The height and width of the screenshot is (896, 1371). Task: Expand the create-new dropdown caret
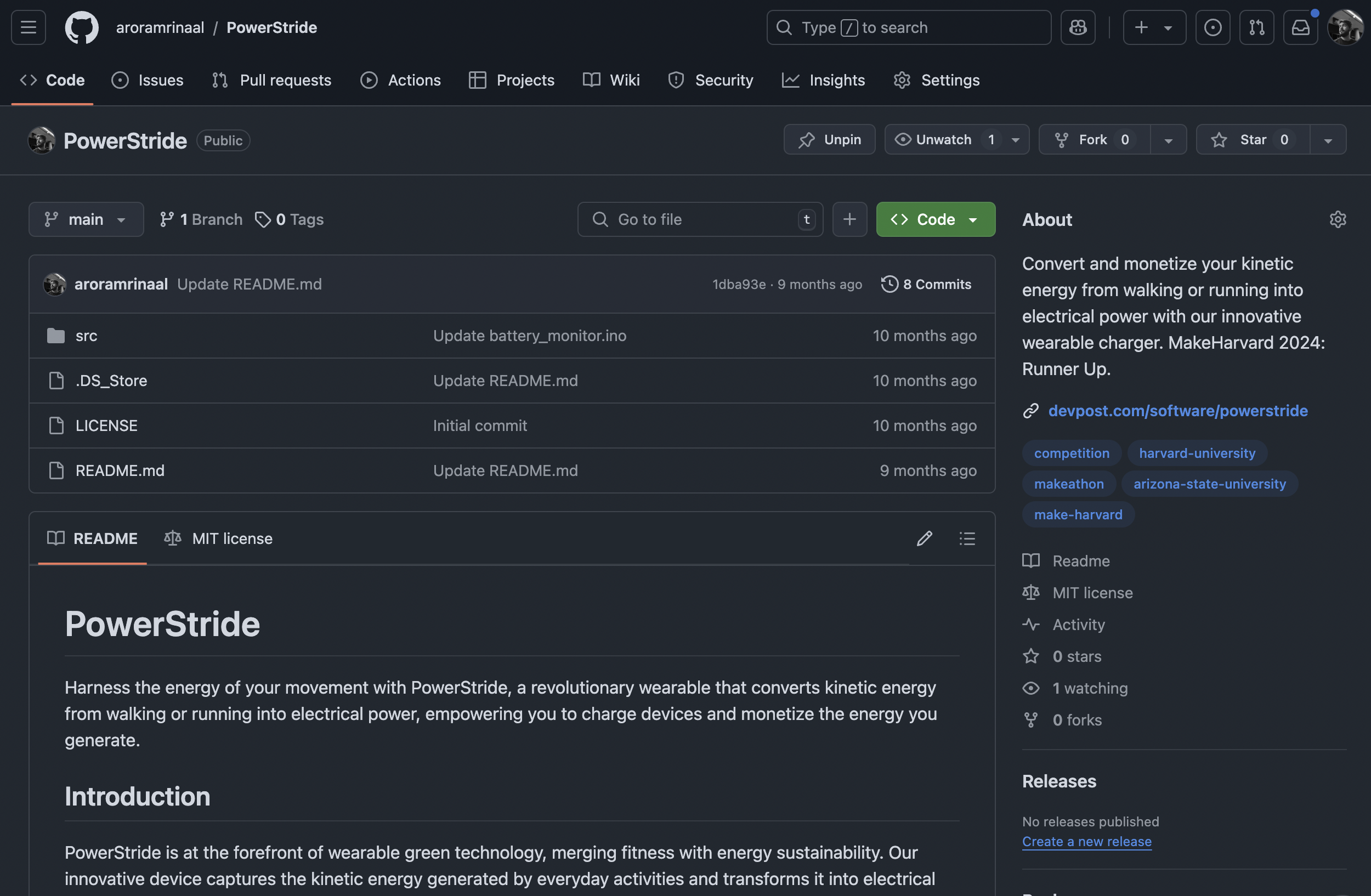(x=1168, y=27)
